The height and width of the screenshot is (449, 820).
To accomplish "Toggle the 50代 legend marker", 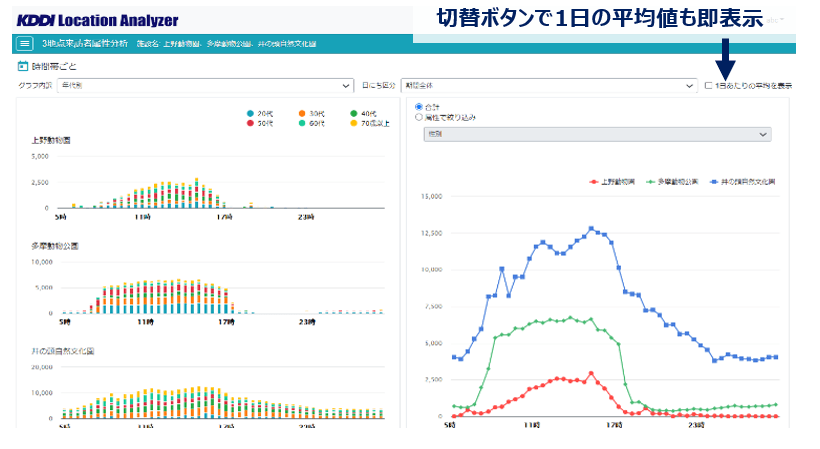I will [x=250, y=122].
